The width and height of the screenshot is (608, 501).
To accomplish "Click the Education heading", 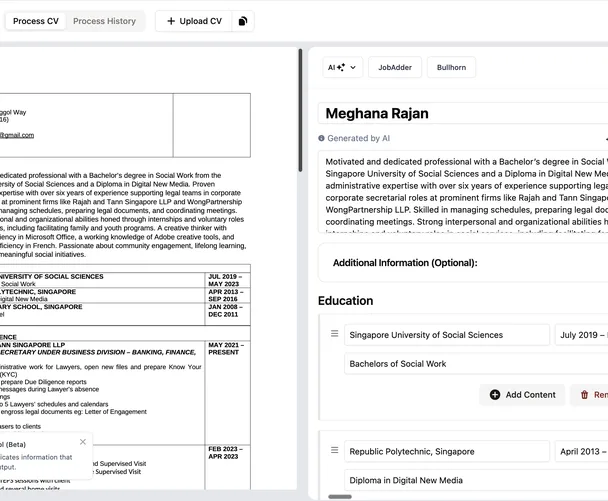I will [x=345, y=301].
